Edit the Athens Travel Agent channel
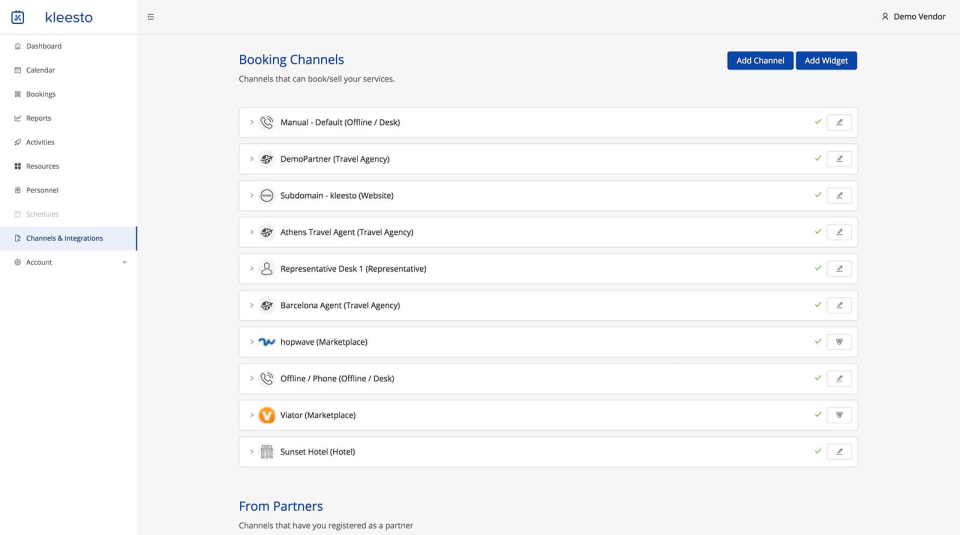Viewport: 960px width, 535px height. click(x=839, y=232)
